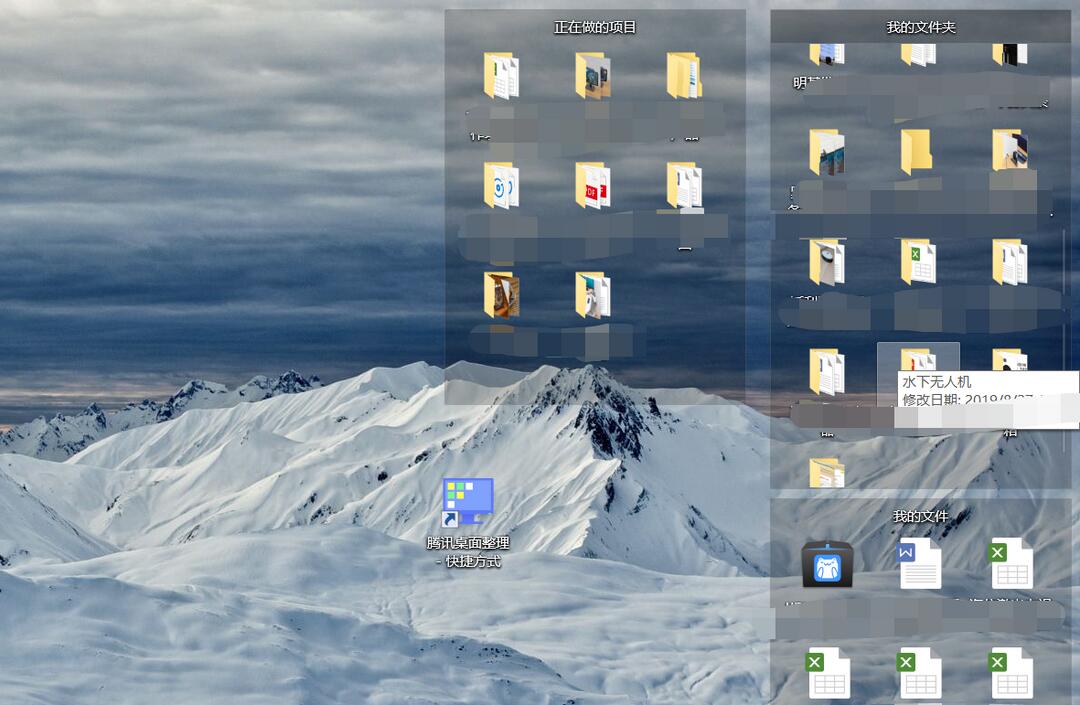
Task: Select the plain empty folder in 我的文件夹
Action: [917, 151]
